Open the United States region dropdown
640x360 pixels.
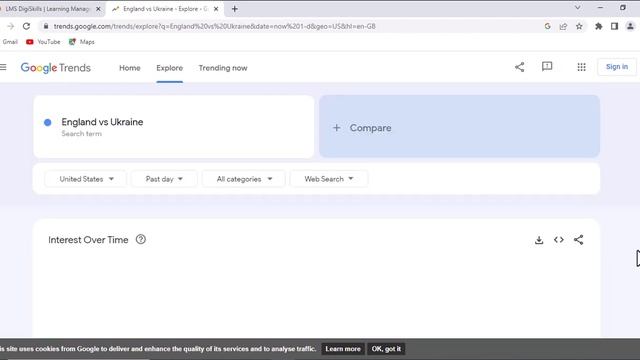(x=86, y=179)
